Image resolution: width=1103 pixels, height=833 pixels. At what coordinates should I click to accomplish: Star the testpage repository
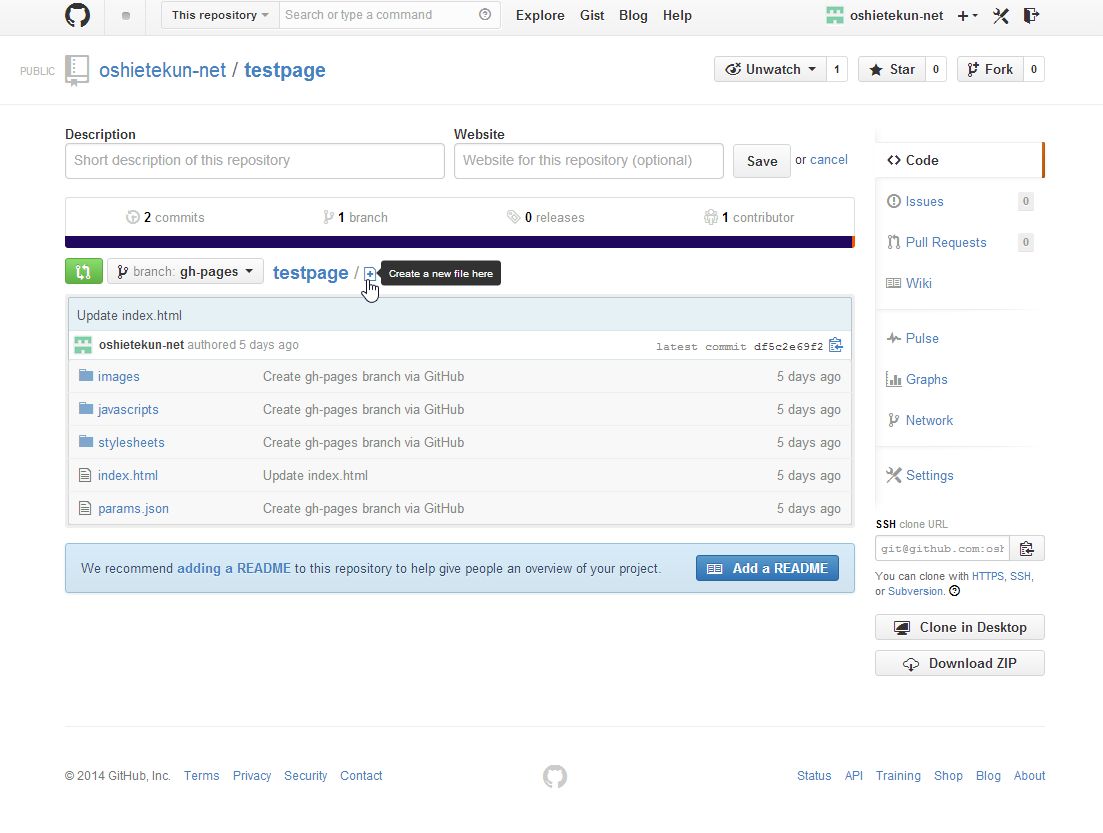point(892,69)
